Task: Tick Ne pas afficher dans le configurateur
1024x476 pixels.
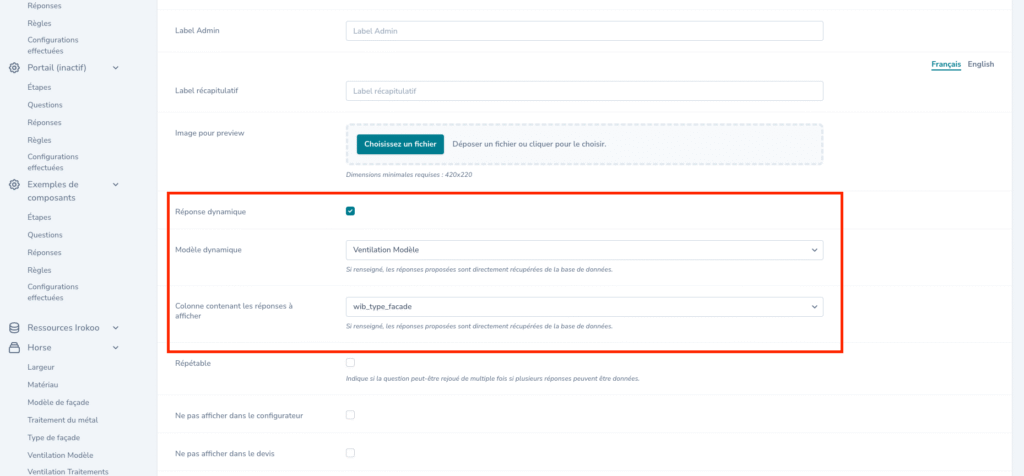Action: [x=350, y=414]
